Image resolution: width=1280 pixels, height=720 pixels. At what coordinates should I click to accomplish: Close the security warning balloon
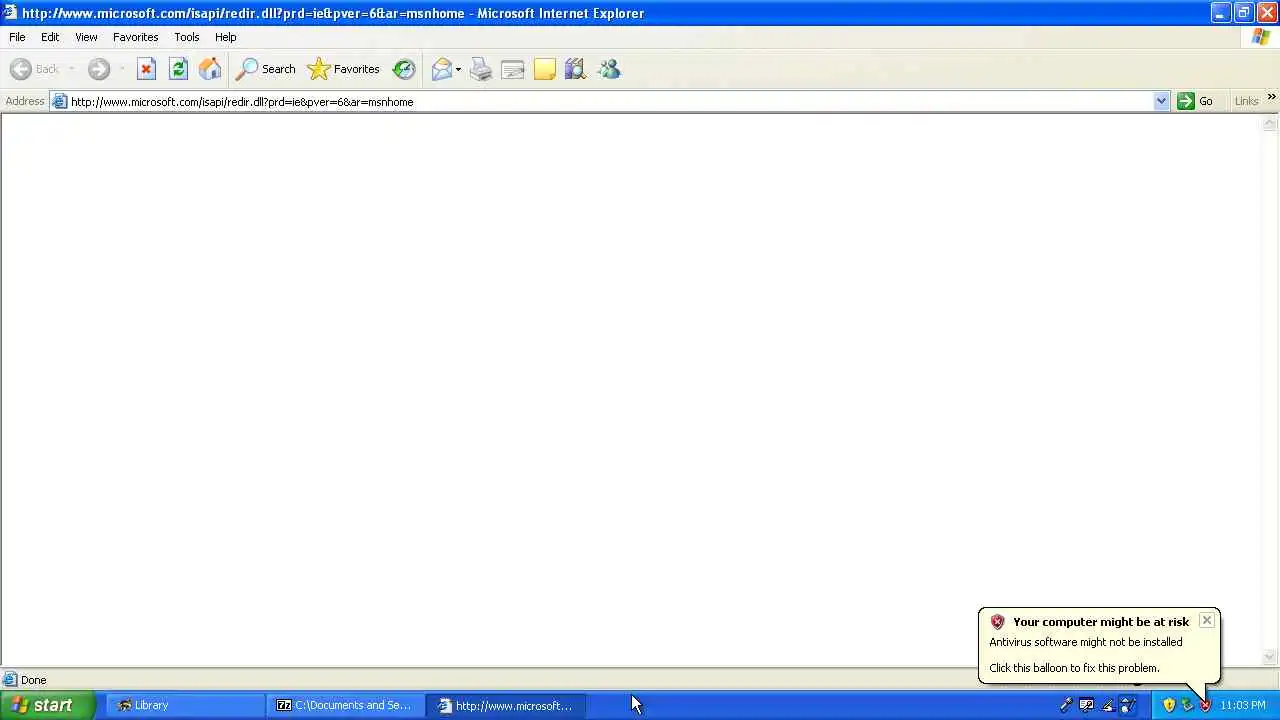click(1207, 621)
